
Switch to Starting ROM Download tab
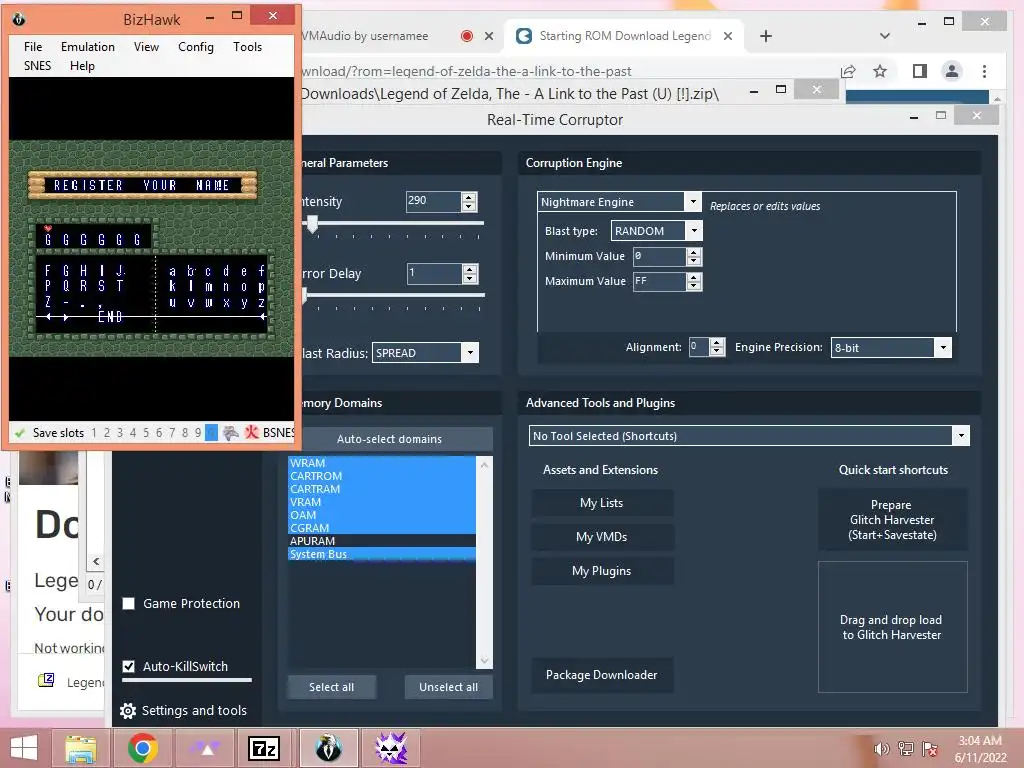(624, 36)
